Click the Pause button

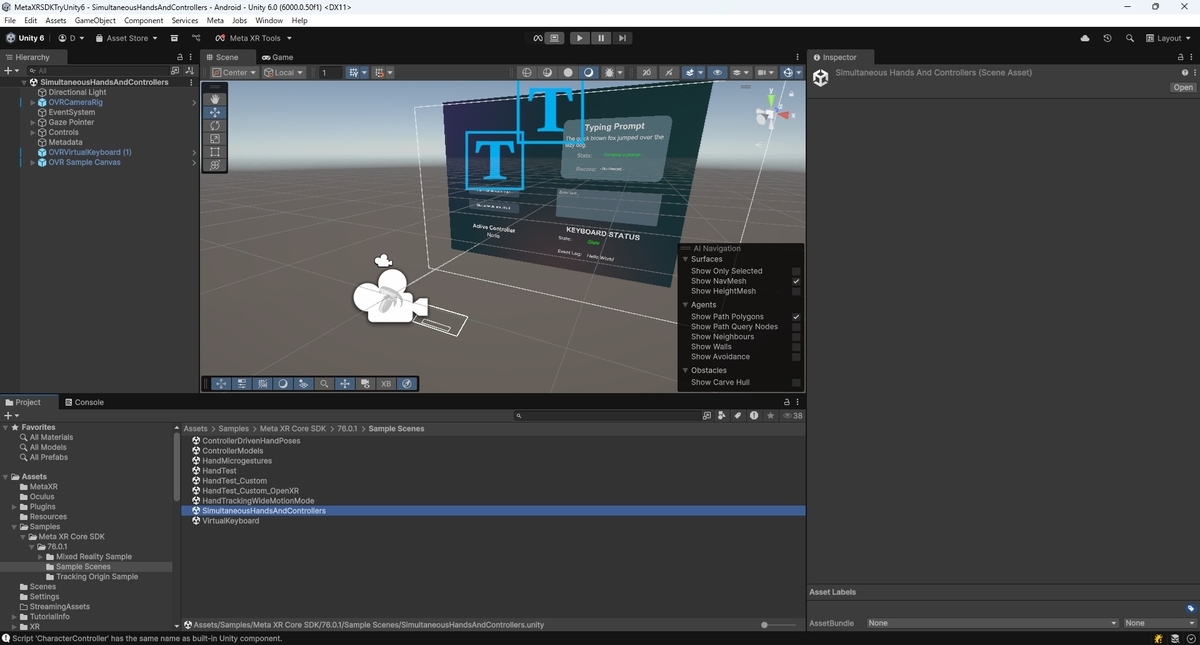[600, 38]
